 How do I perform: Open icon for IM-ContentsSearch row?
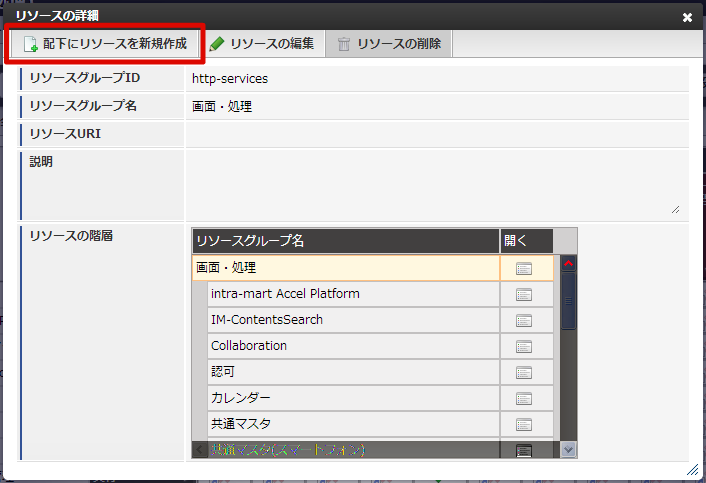coord(524,320)
